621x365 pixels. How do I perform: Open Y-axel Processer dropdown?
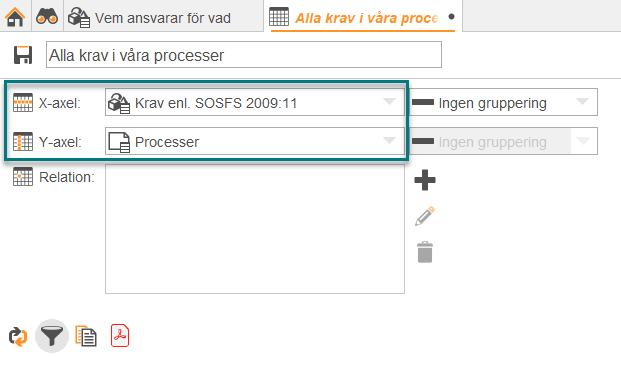point(255,141)
